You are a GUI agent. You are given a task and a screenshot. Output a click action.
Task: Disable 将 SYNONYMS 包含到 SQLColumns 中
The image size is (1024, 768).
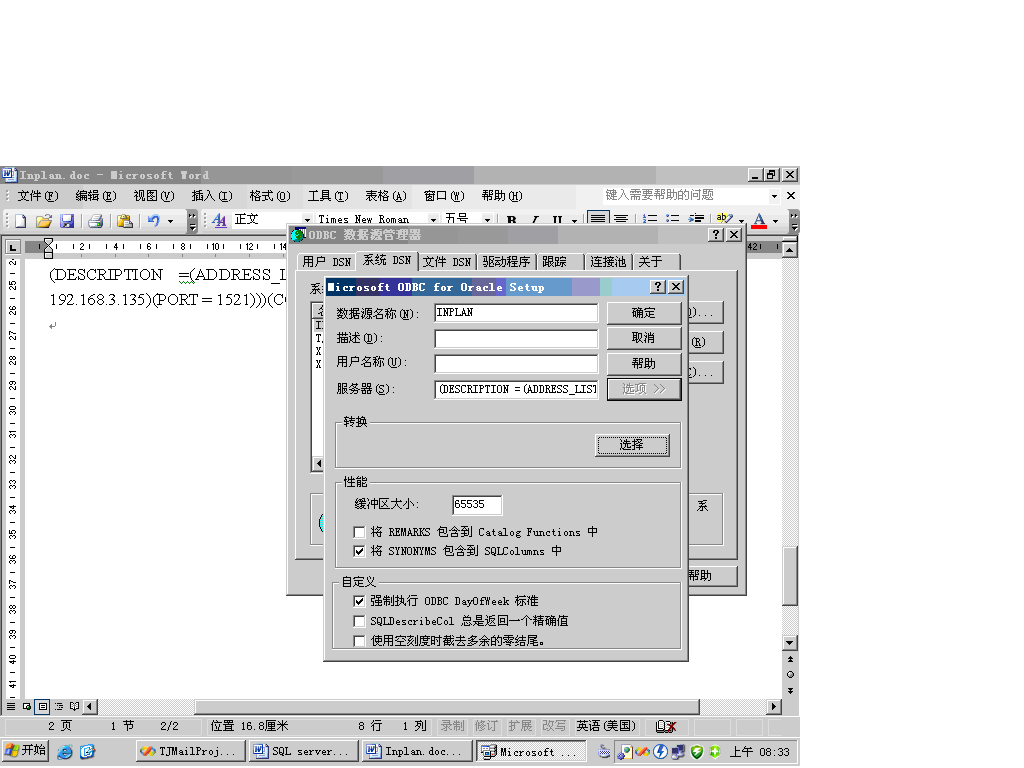tap(359, 551)
